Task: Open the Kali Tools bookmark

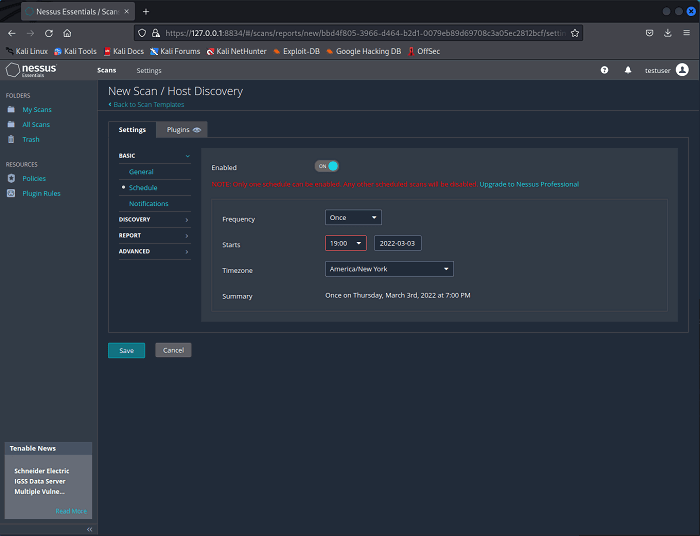Action: pyautogui.click(x=75, y=51)
